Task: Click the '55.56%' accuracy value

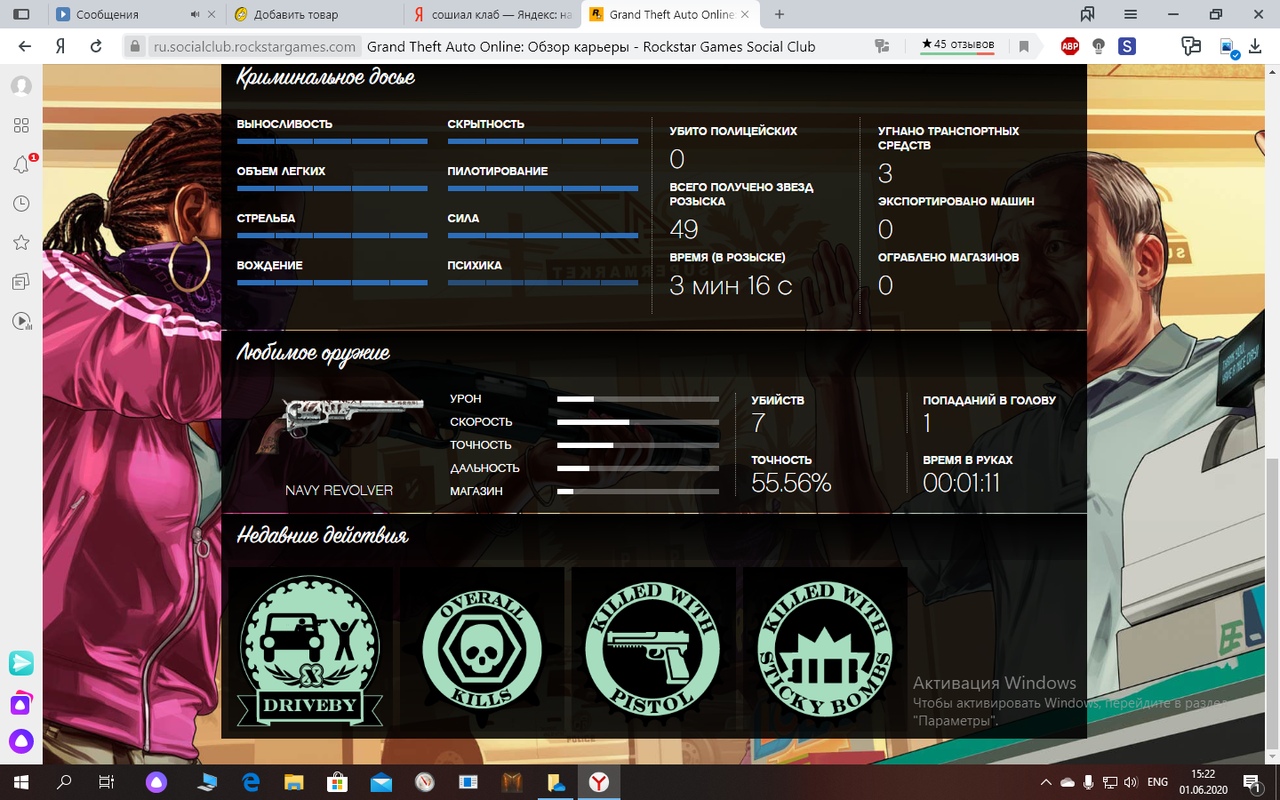Action: click(x=791, y=483)
